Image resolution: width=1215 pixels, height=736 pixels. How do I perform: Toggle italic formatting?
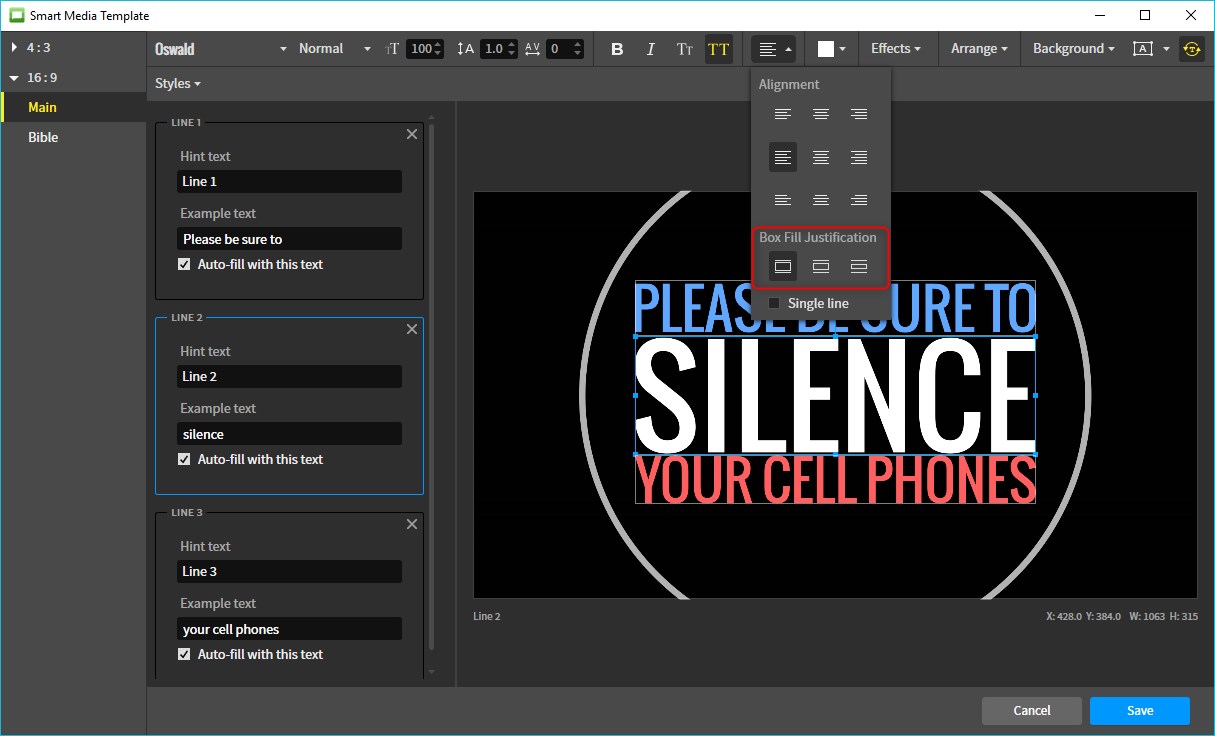pyautogui.click(x=651, y=49)
